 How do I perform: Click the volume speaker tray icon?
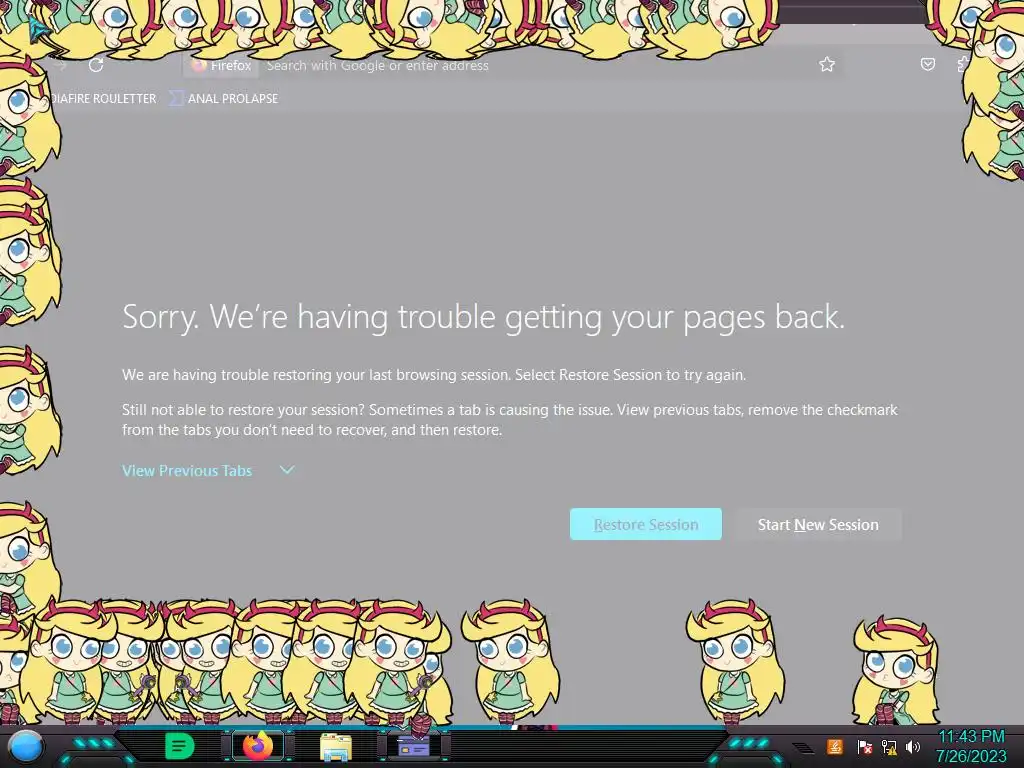click(912, 746)
